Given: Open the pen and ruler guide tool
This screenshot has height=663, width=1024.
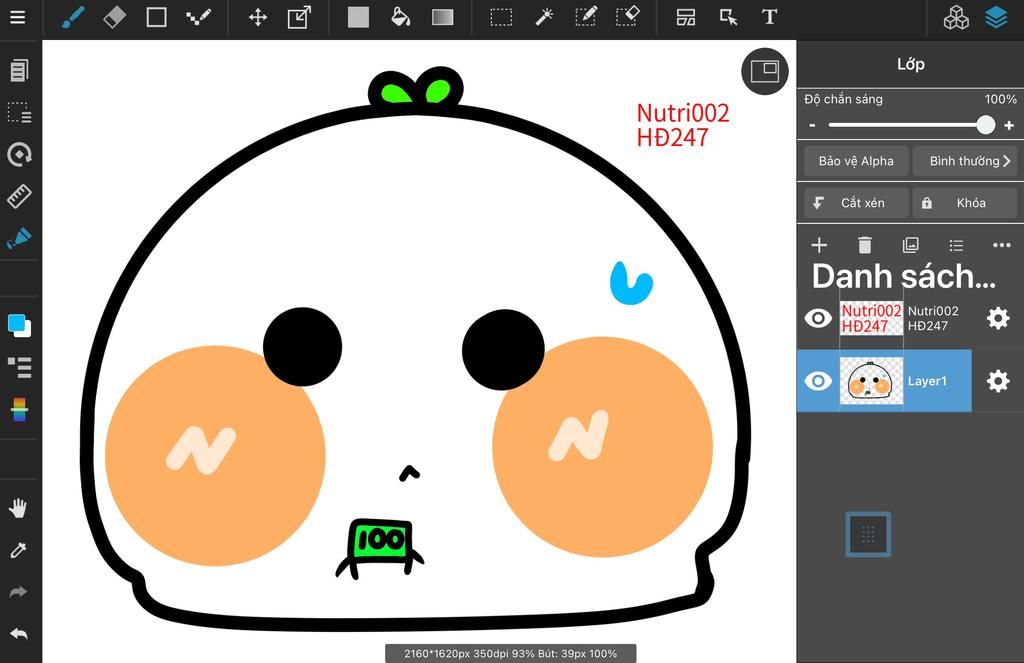Looking at the screenshot, I should point(19,238).
